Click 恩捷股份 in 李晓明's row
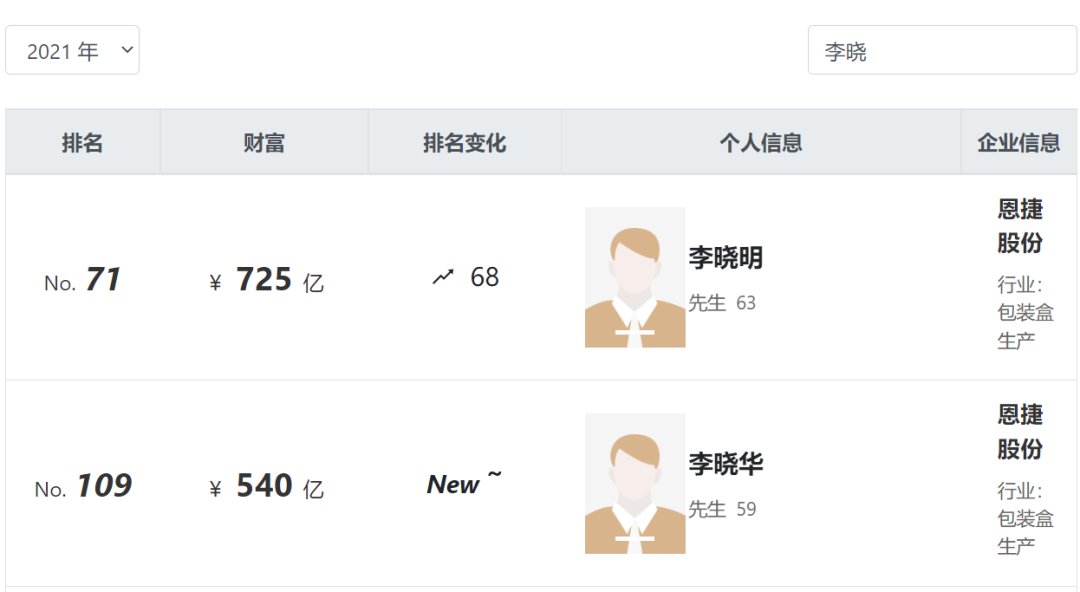Screen dimensions: 1080x592 tap(1020, 226)
